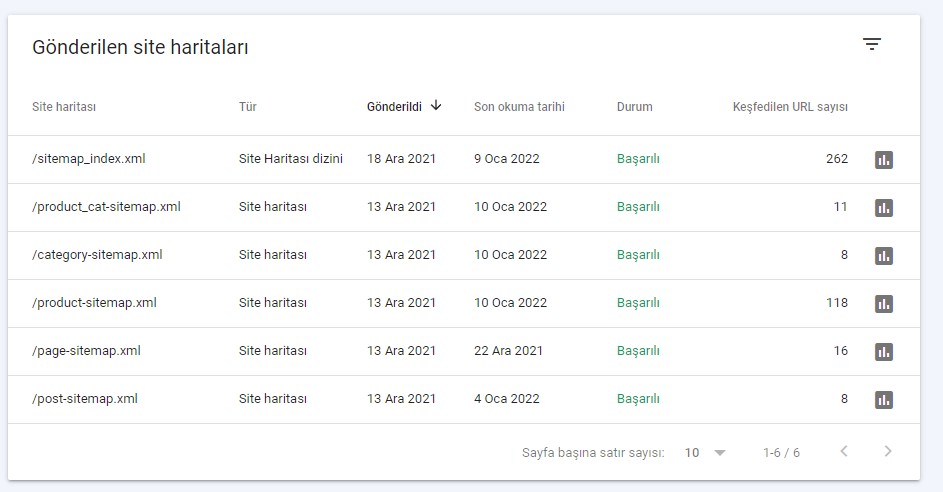Click the 4 Oca 2022 last read date
Image resolution: width=943 pixels, height=492 pixels.
click(x=506, y=399)
